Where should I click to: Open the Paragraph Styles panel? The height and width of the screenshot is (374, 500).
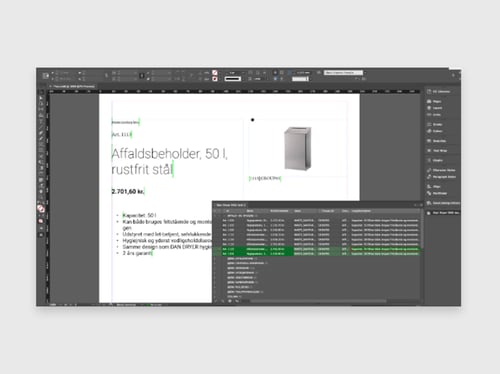(x=441, y=177)
